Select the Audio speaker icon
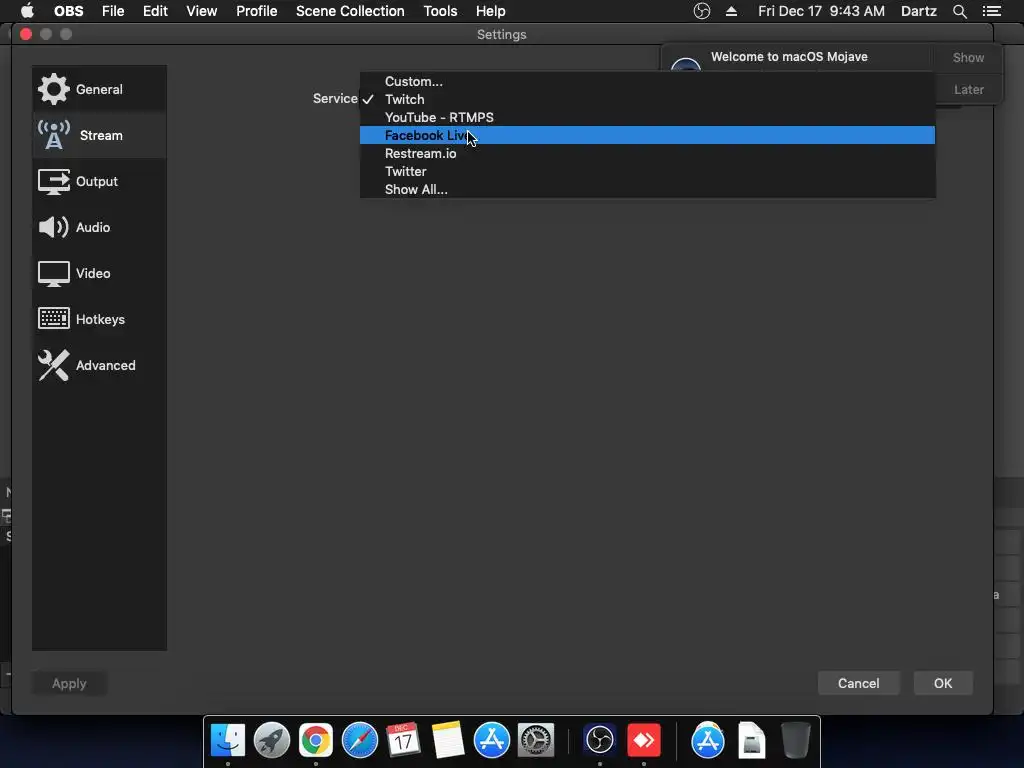The width and height of the screenshot is (1024, 768). [x=54, y=227]
